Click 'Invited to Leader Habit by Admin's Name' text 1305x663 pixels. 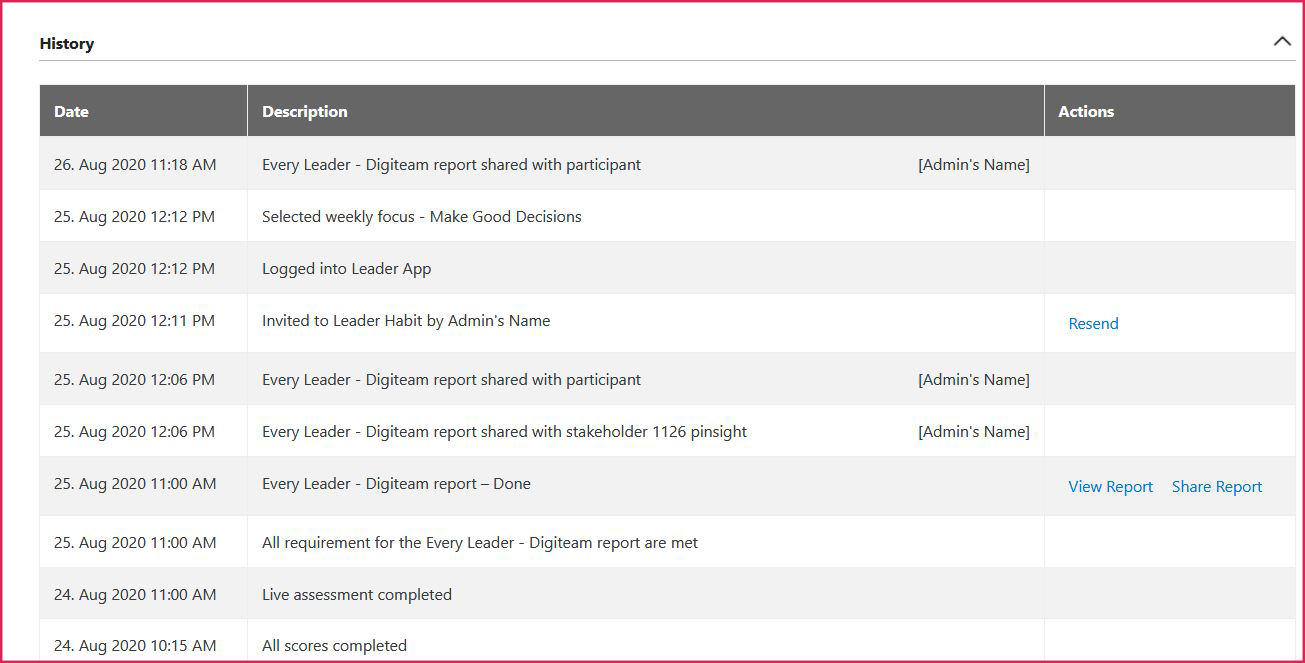(406, 321)
